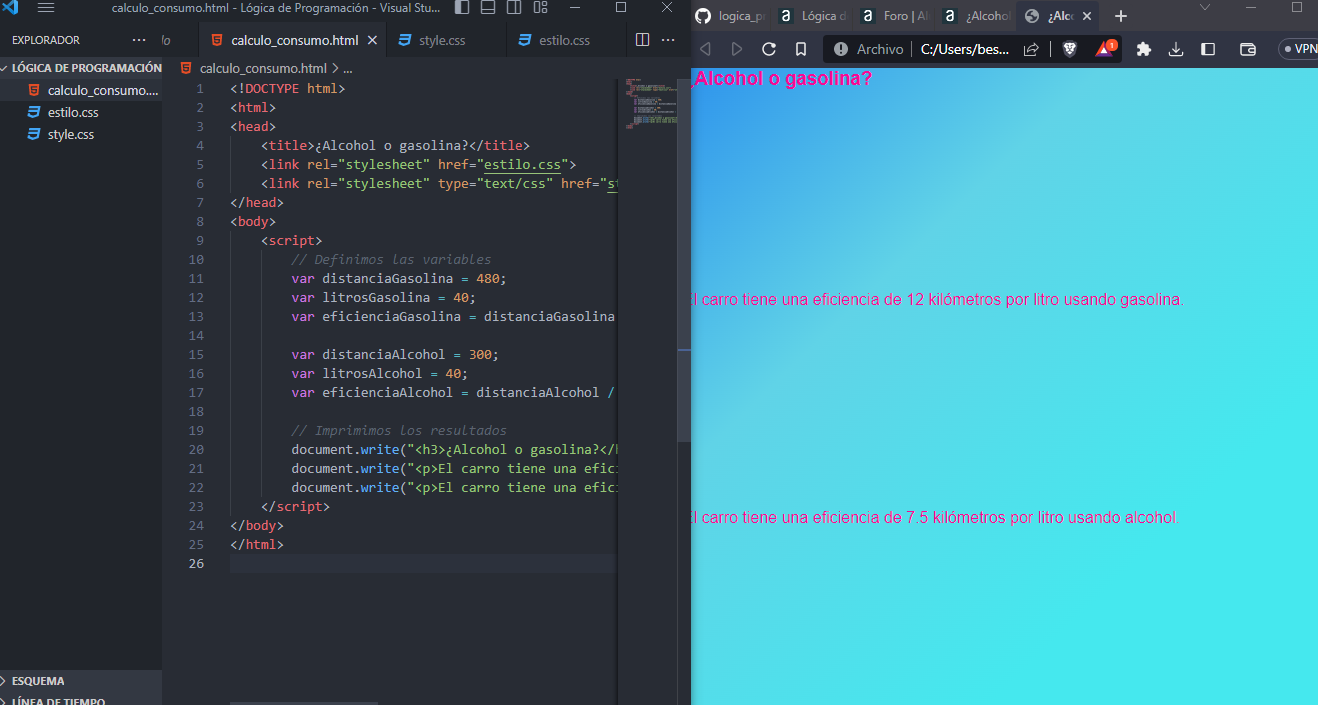Close the calculo_consumo.html editor tab

tap(372, 41)
